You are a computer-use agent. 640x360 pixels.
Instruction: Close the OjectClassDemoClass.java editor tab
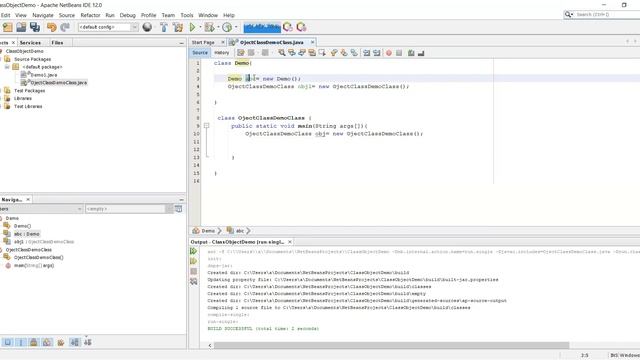point(312,42)
